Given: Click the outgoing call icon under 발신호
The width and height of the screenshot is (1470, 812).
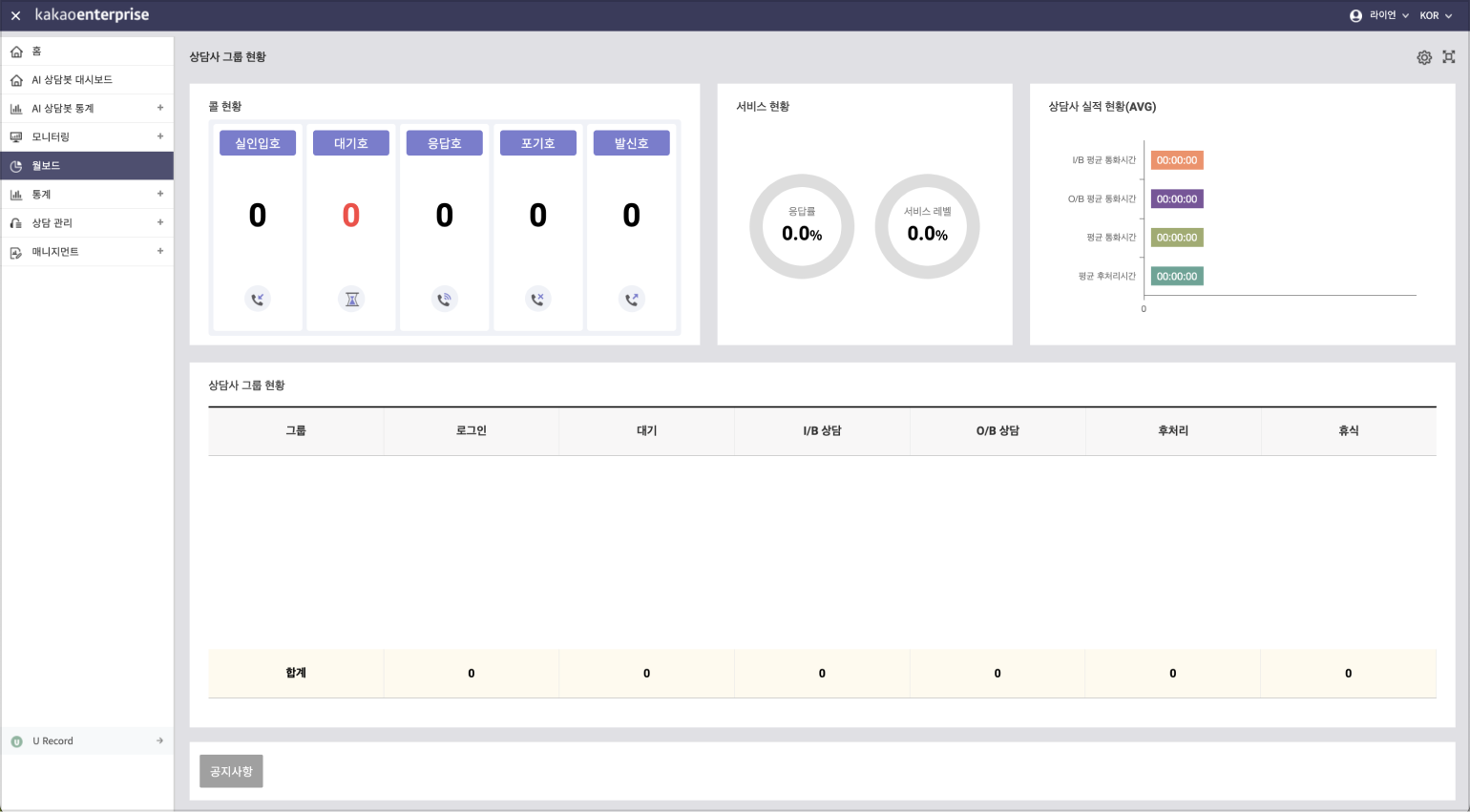Looking at the screenshot, I should tap(632, 299).
